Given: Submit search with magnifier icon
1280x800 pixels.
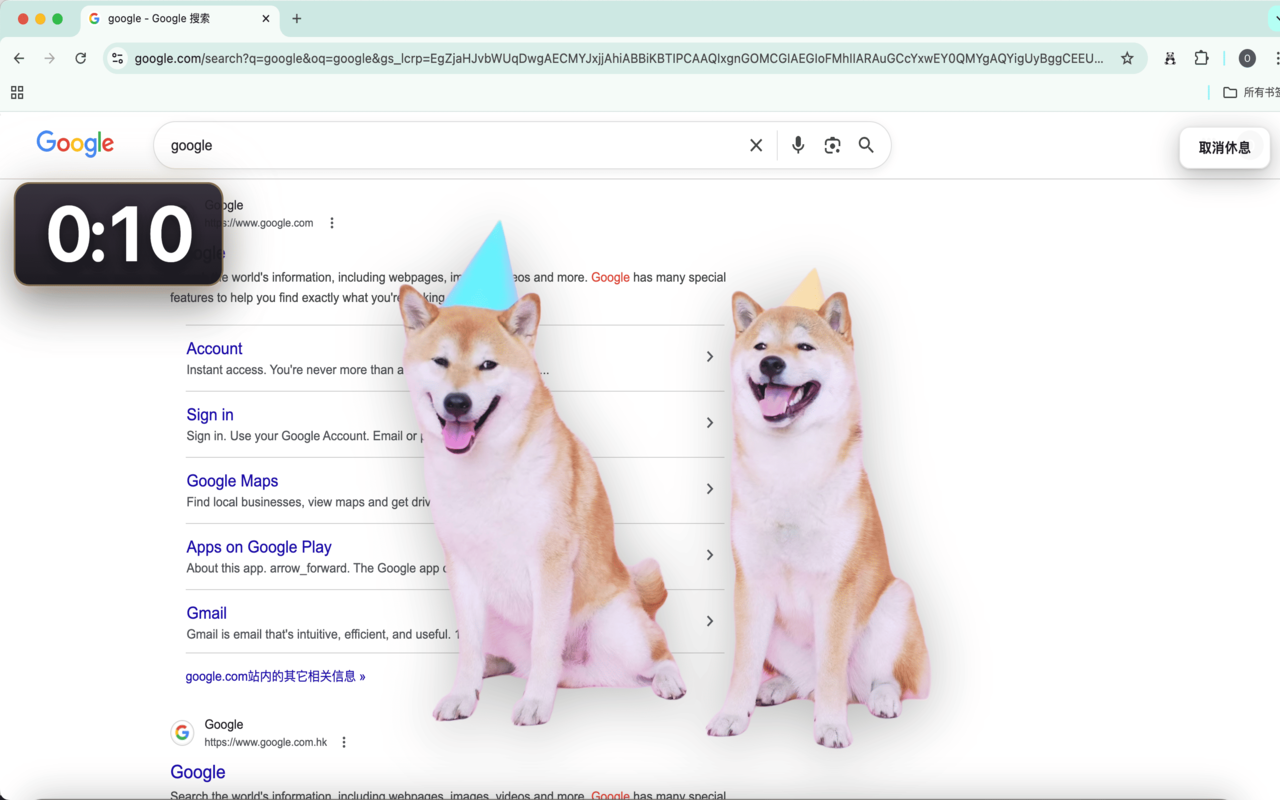Looking at the screenshot, I should coord(866,145).
